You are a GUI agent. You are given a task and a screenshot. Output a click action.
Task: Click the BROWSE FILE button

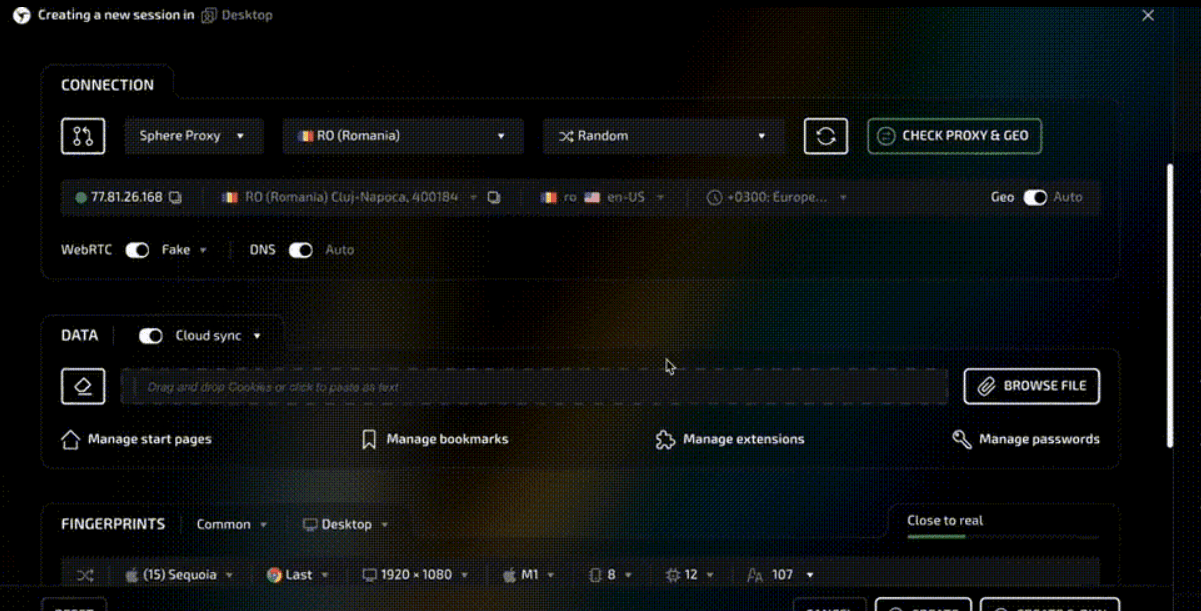click(1031, 386)
